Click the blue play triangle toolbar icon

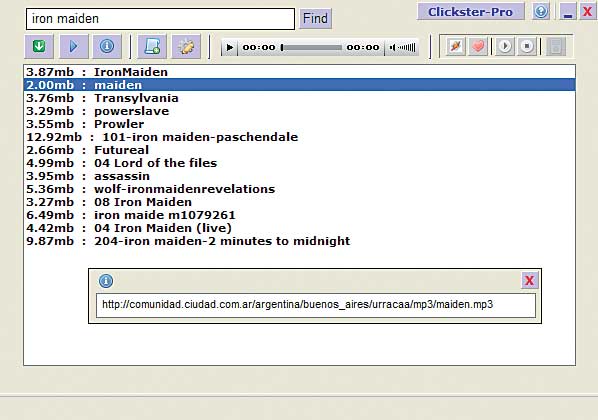pyautogui.click(x=74, y=47)
